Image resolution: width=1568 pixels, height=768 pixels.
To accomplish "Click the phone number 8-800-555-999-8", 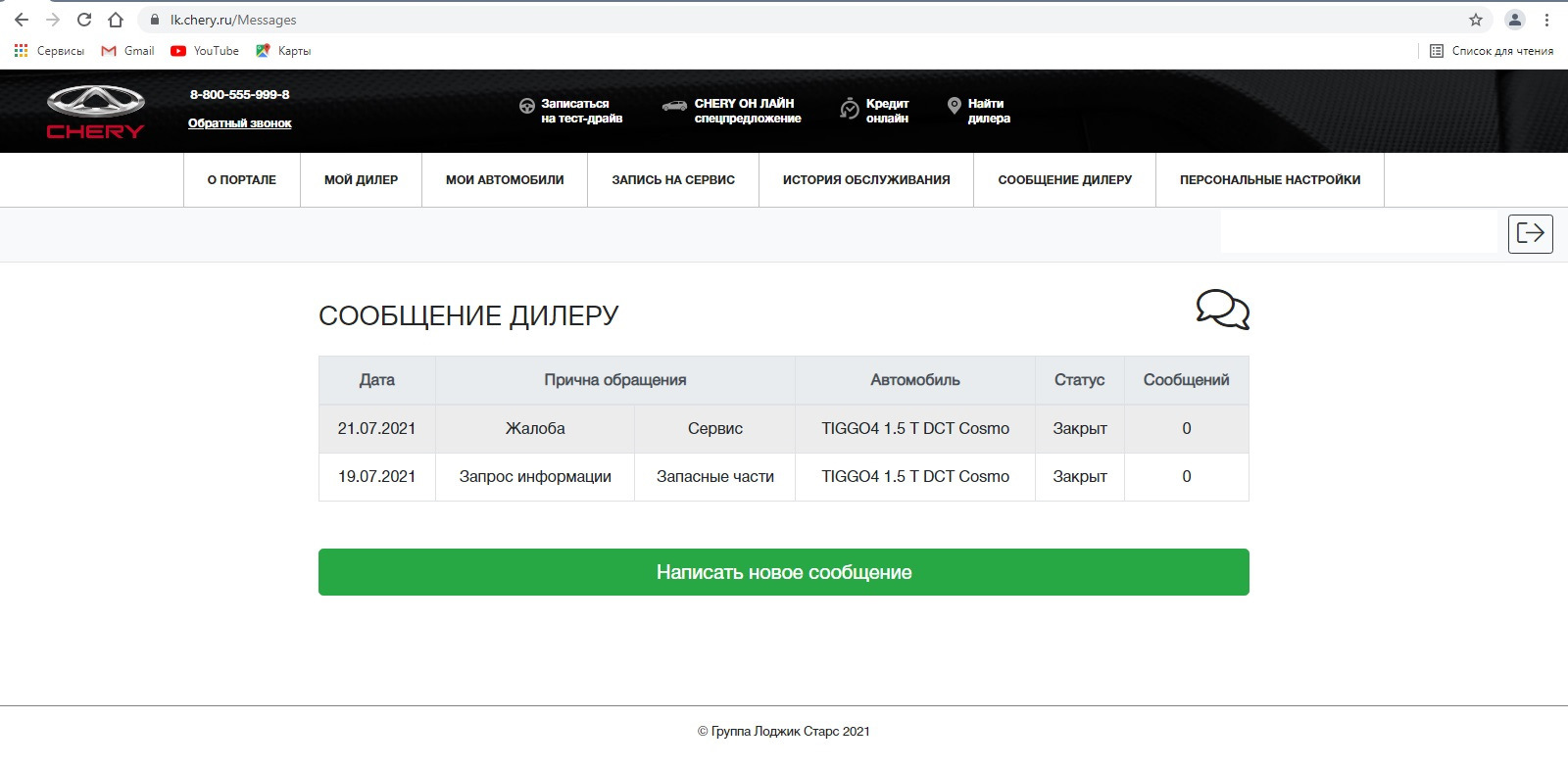I will pos(240,95).
